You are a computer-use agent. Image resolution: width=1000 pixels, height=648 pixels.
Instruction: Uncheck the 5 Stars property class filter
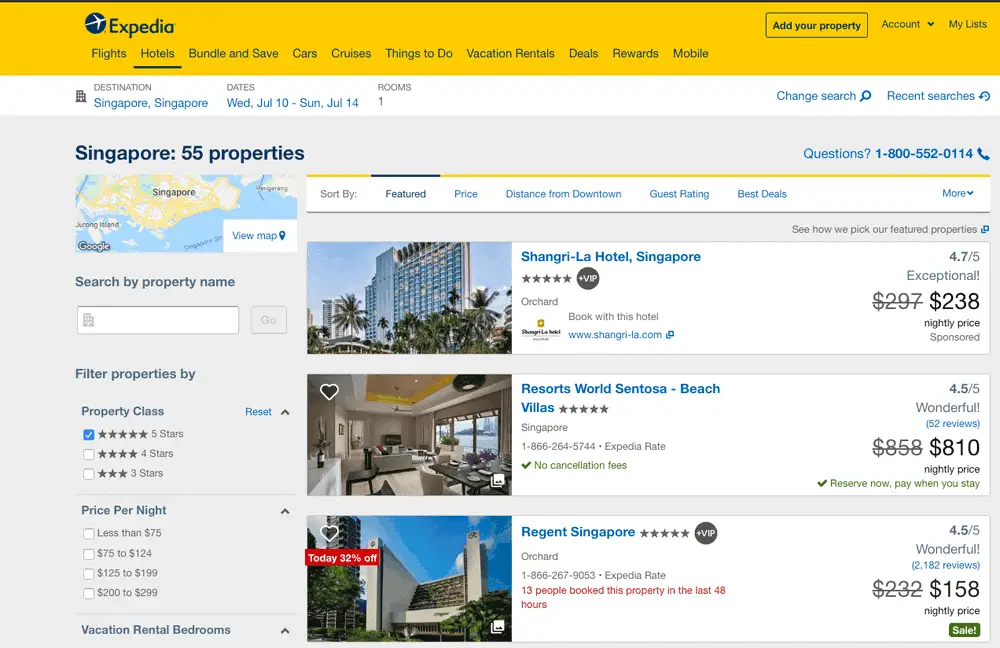(89, 434)
